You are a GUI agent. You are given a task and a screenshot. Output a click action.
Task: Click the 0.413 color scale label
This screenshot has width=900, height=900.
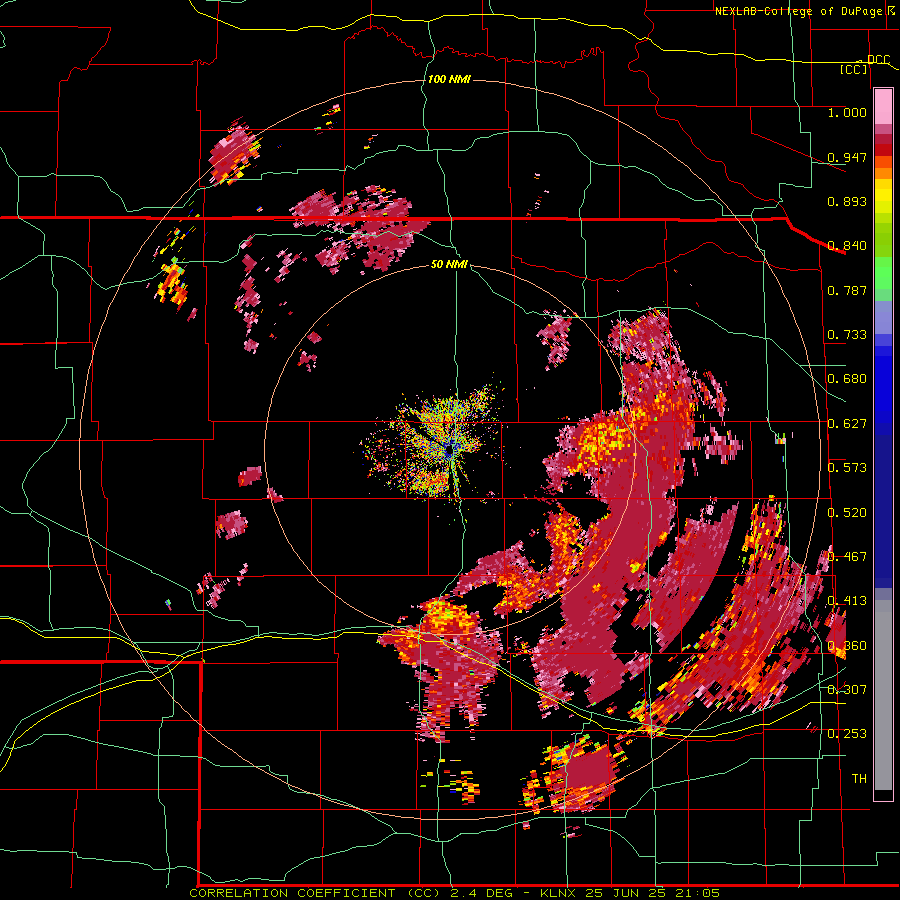[847, 601]
